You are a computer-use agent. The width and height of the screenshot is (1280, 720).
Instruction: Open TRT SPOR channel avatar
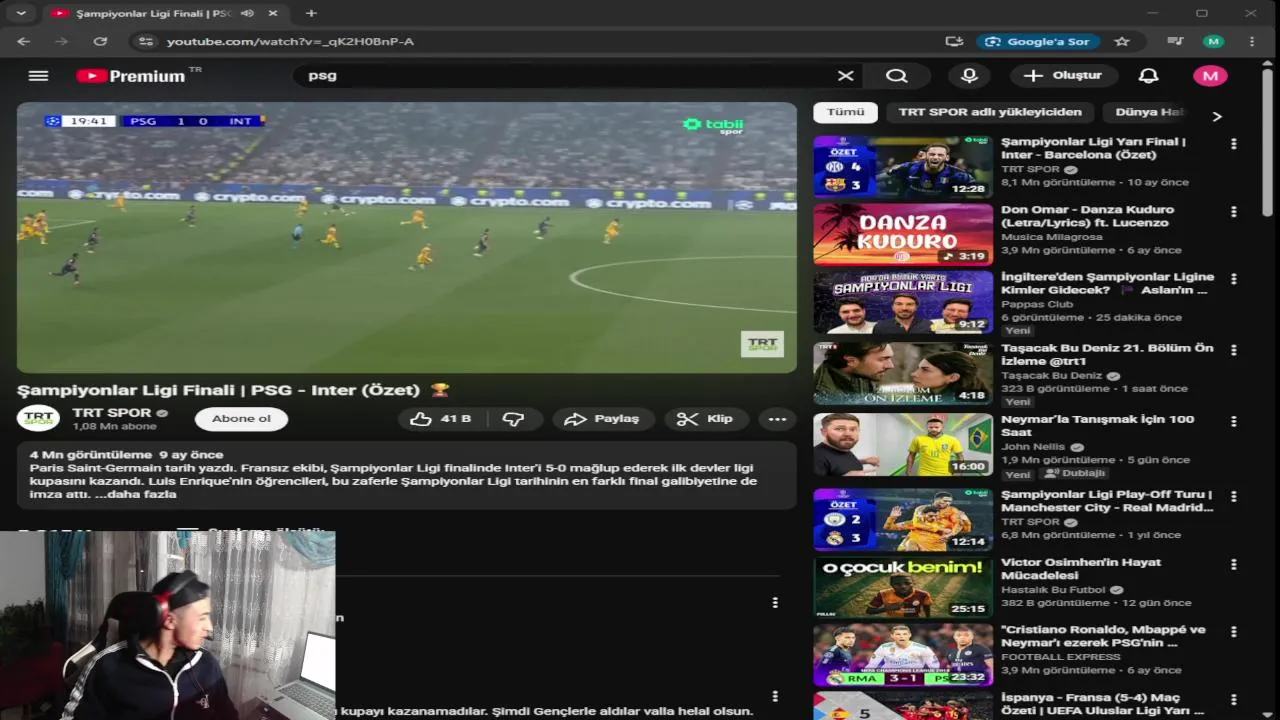coord(38,418)
